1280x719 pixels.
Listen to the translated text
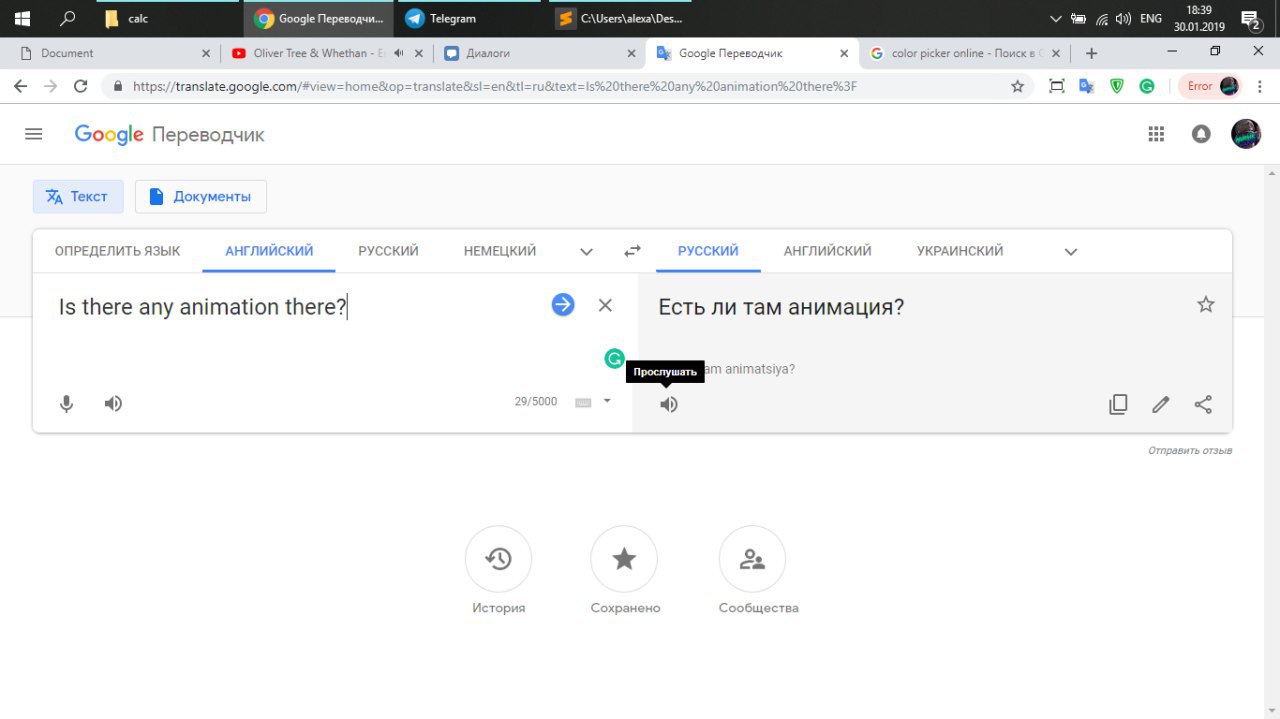(x=669, y=404)
